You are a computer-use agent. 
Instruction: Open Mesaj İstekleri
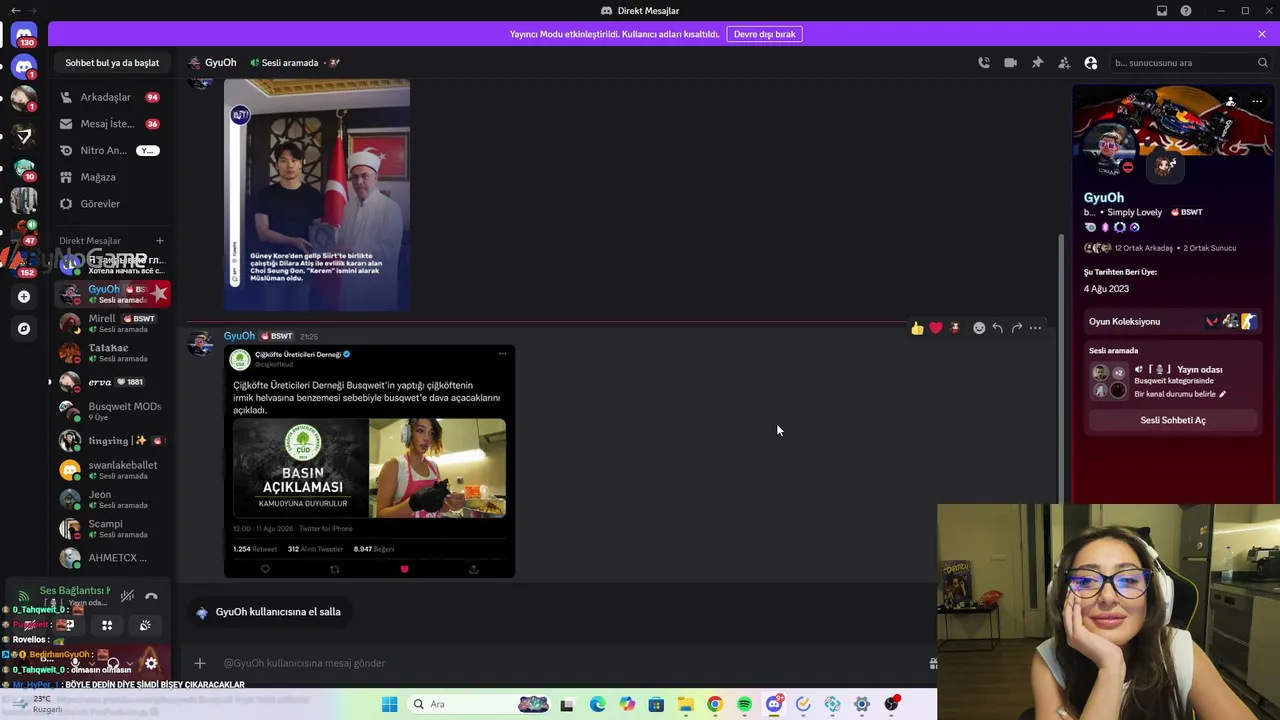(x=112, y=124)
